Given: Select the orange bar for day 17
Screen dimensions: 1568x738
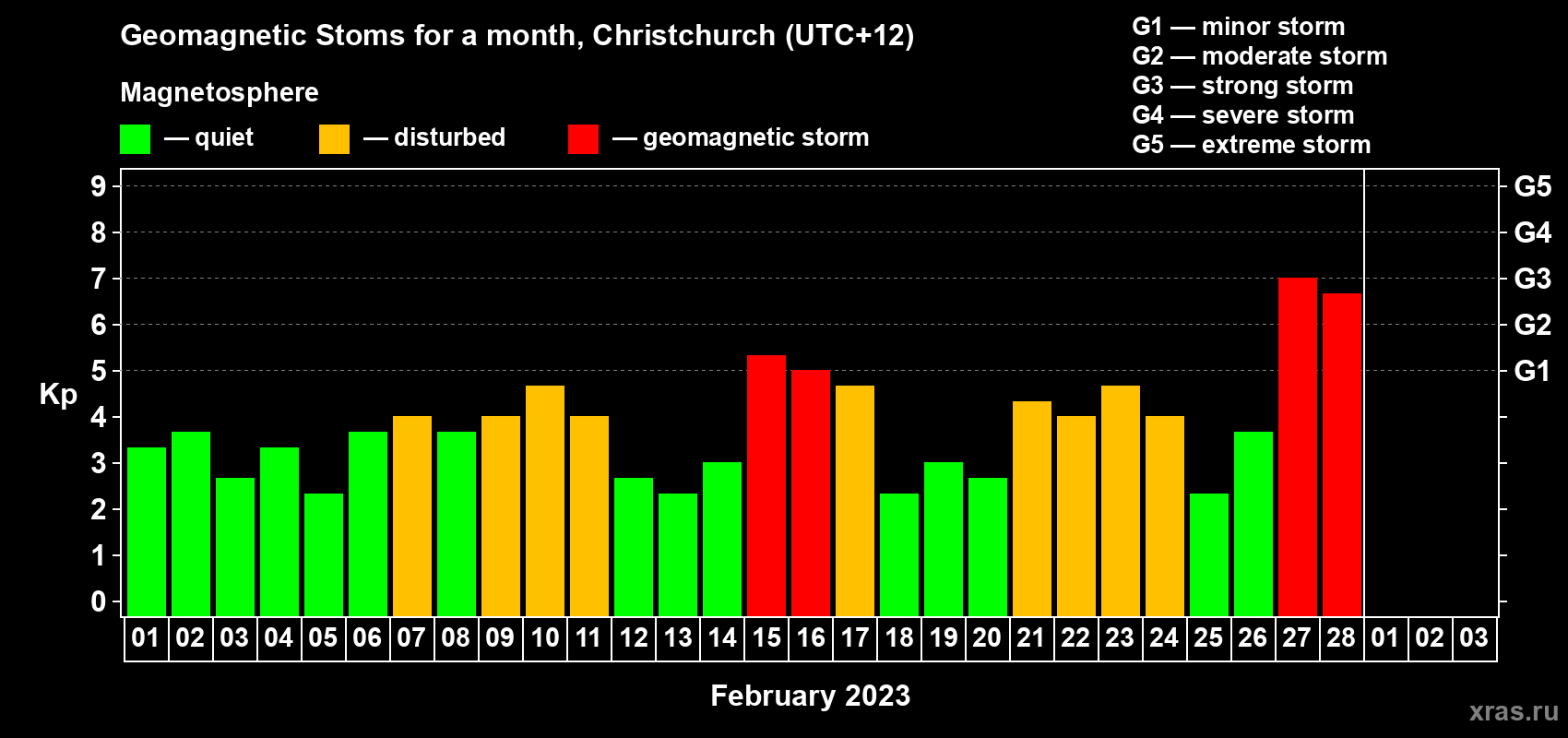Looking at the screenshot, I should tap(855, 501).
